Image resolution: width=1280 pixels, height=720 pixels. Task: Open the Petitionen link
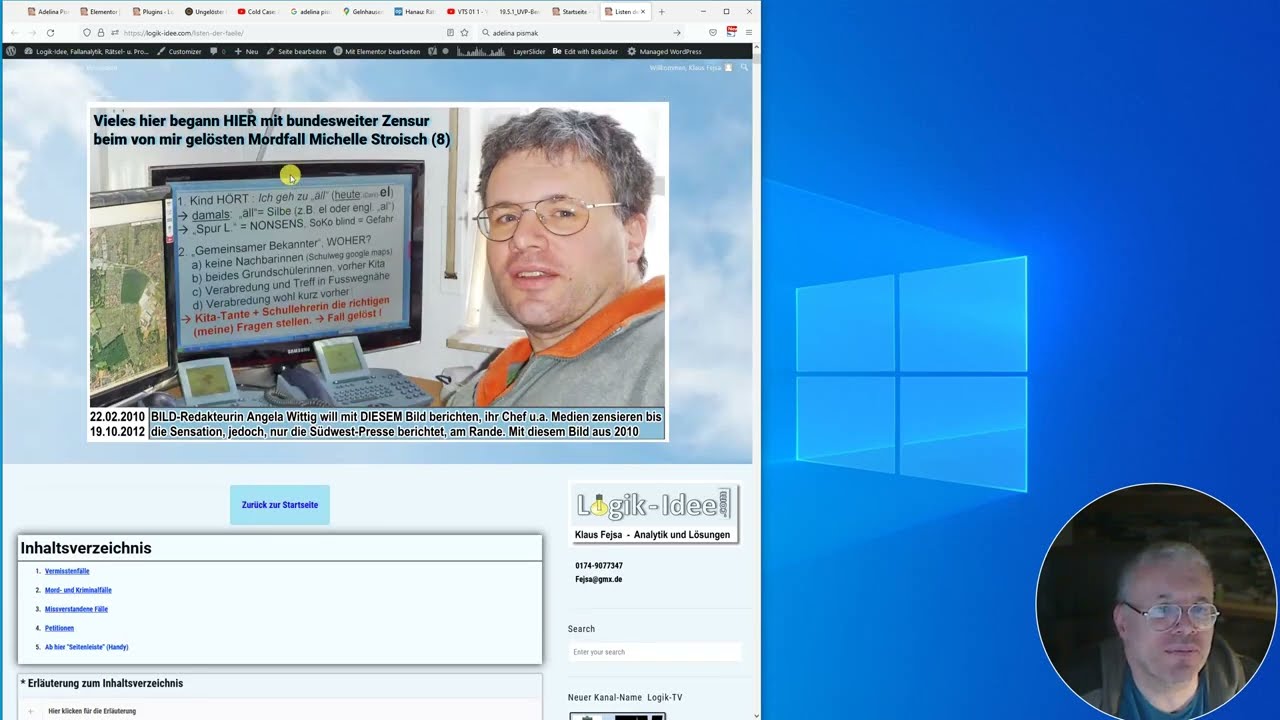[x=59, y=628]
